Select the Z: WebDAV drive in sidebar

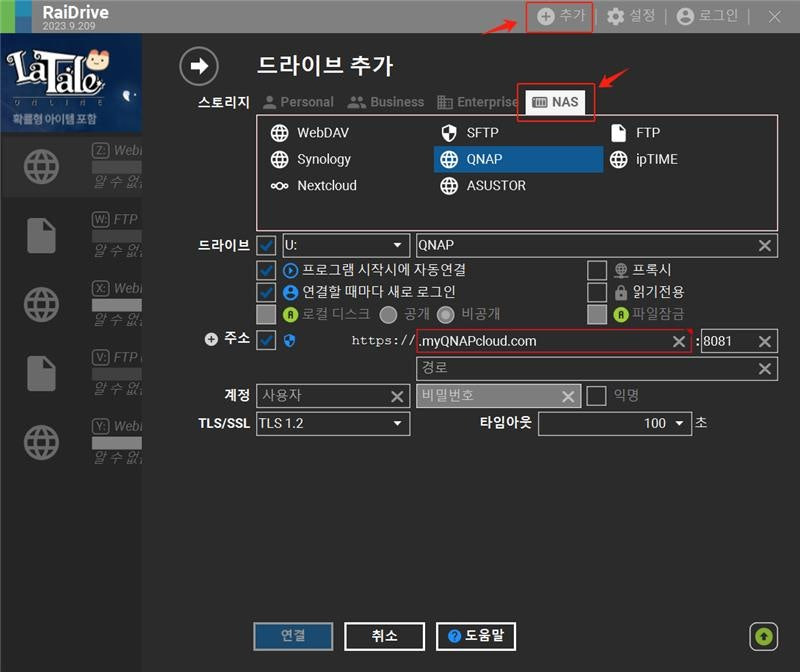click(71, 166)
